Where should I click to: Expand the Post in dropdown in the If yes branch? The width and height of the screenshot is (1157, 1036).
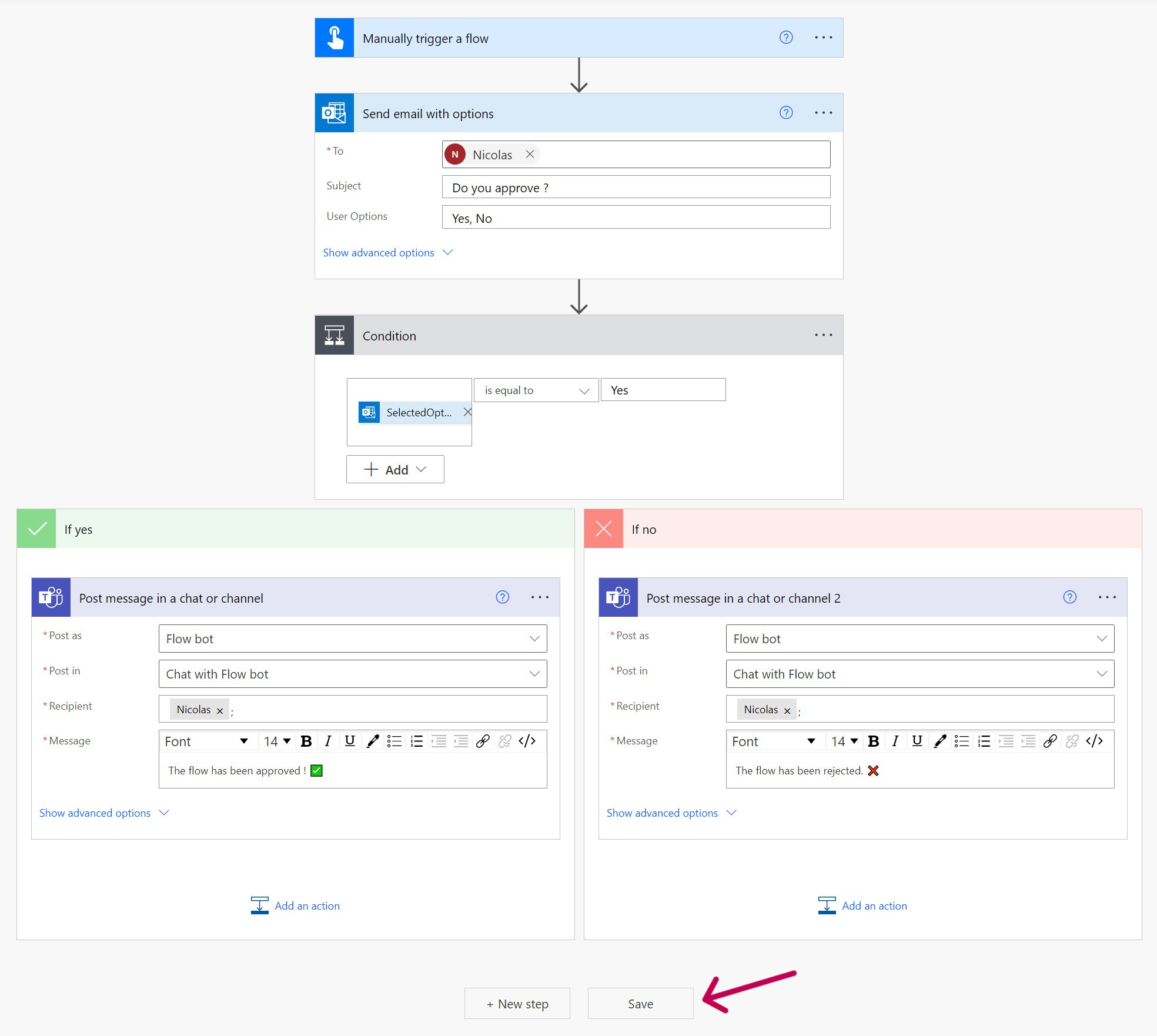tap(534, 674)
